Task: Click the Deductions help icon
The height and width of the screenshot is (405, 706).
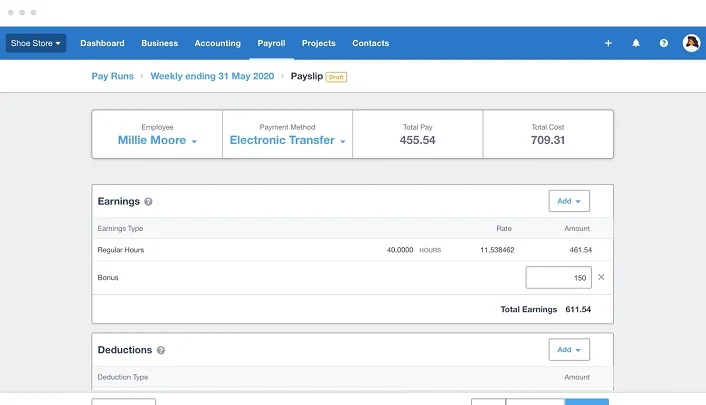Action: tap(161, 350)
